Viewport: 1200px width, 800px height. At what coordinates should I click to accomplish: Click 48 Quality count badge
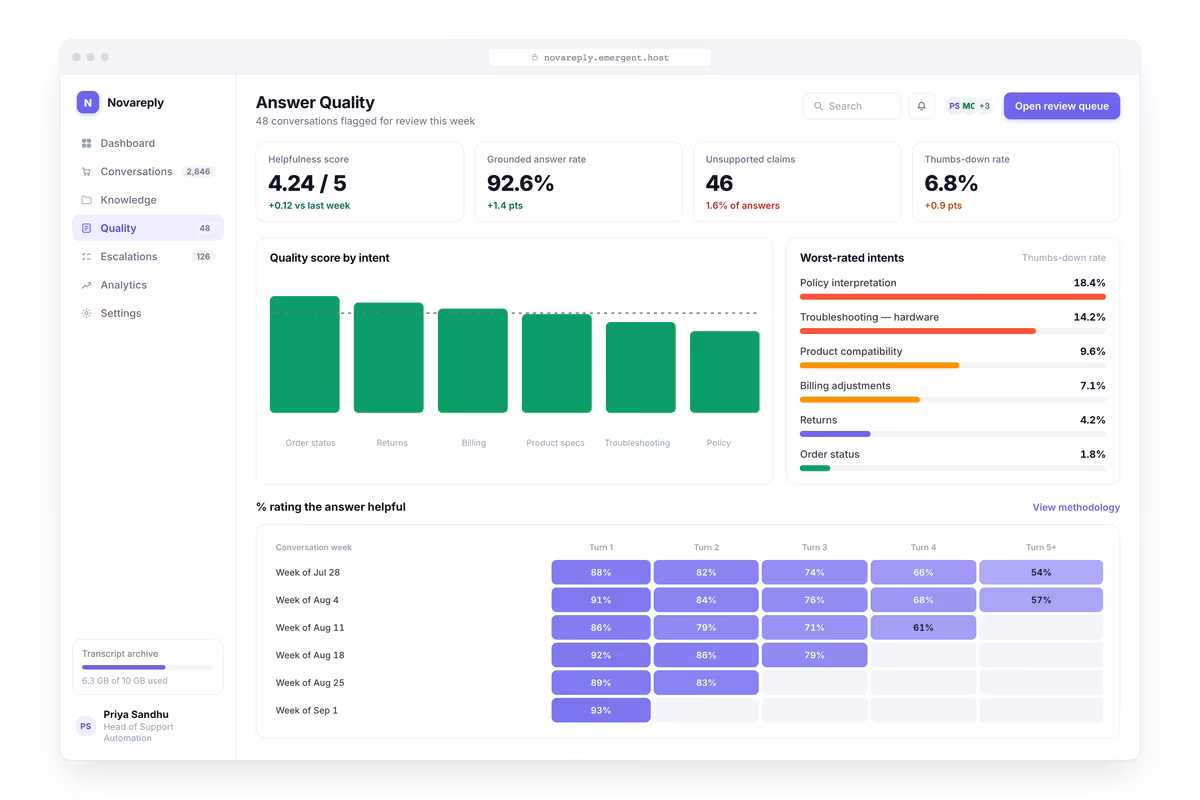pos(205,228)
